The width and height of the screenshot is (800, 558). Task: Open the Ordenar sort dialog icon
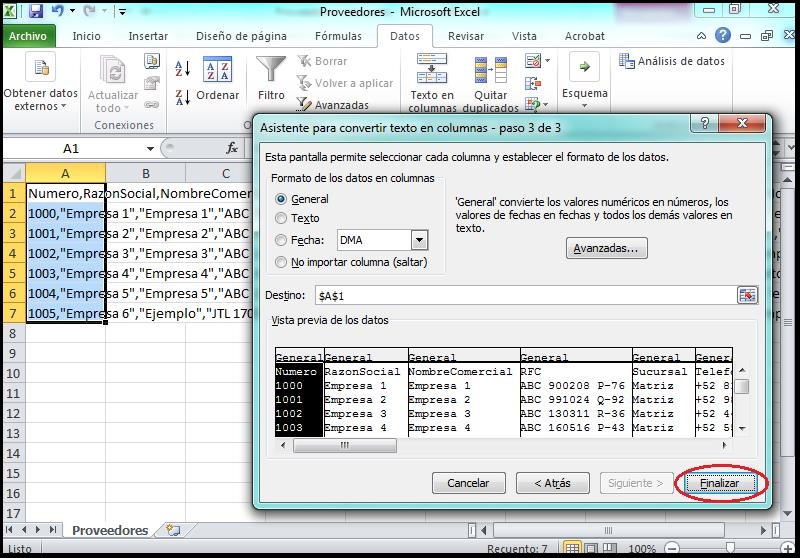click(x=217, y=69)
